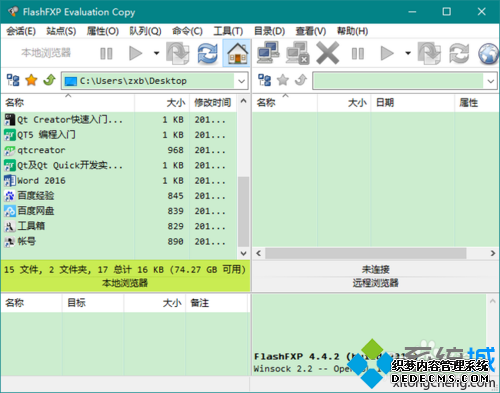Switch to local browser home icon
This screenshot has height=393, width=500.
(x=237, y=53)
